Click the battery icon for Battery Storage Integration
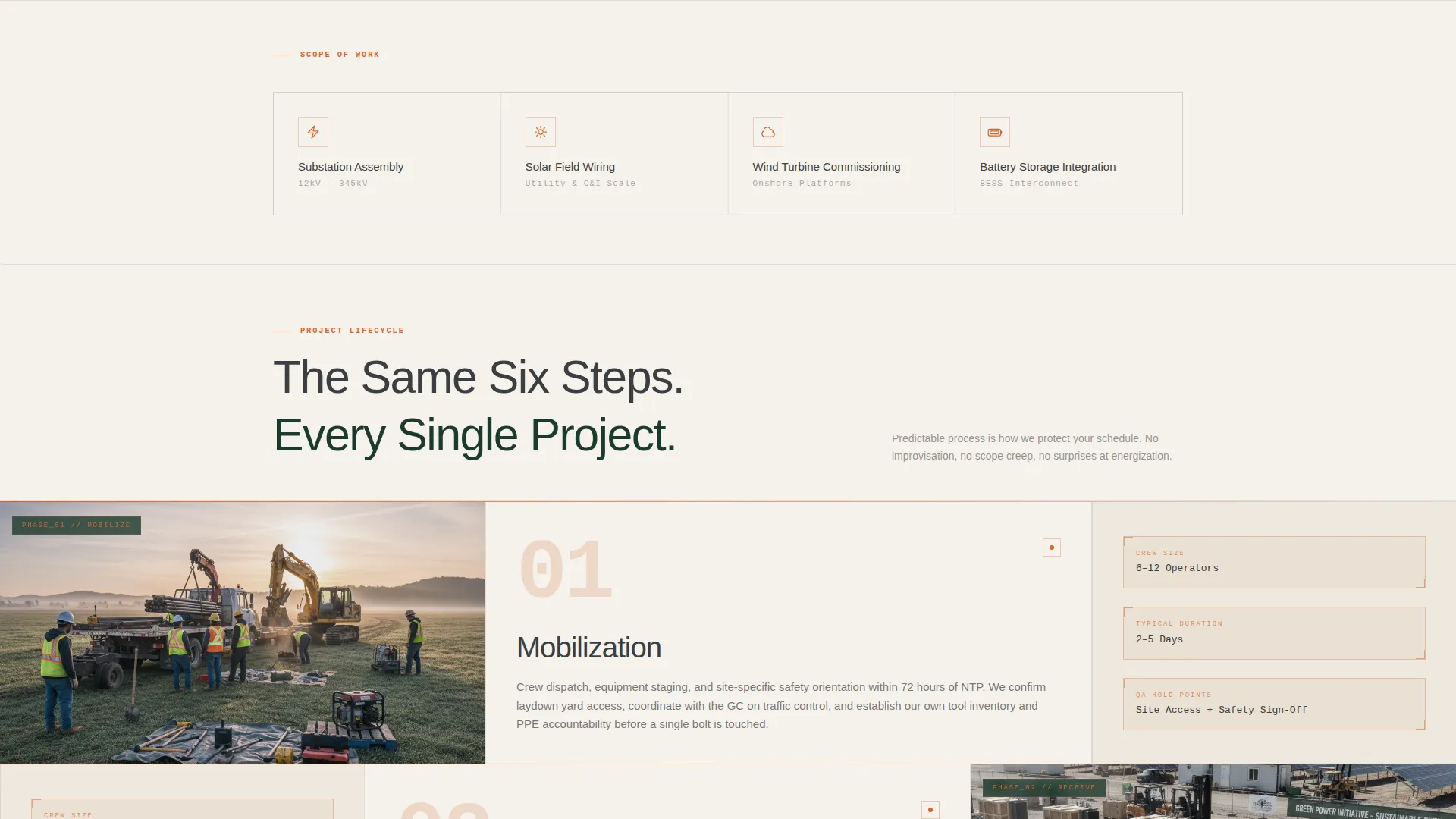 point(995,132)
